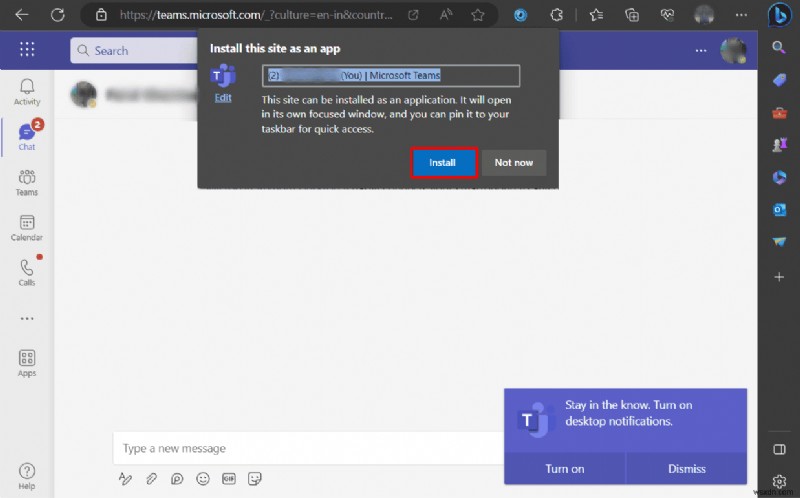Switch to the Chat section
The image size is (800, 498).
point(27,137)
